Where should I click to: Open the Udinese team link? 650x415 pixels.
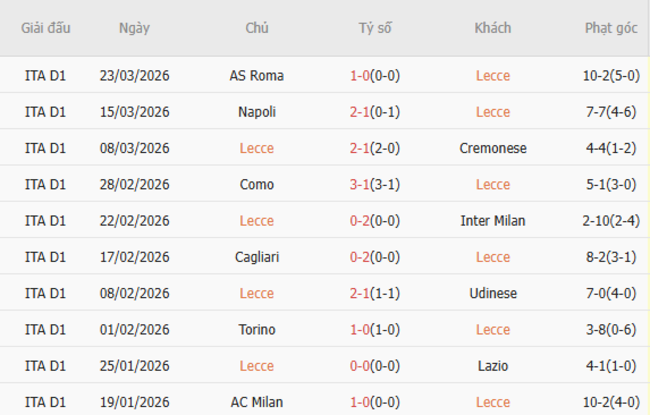coord(493,293)
